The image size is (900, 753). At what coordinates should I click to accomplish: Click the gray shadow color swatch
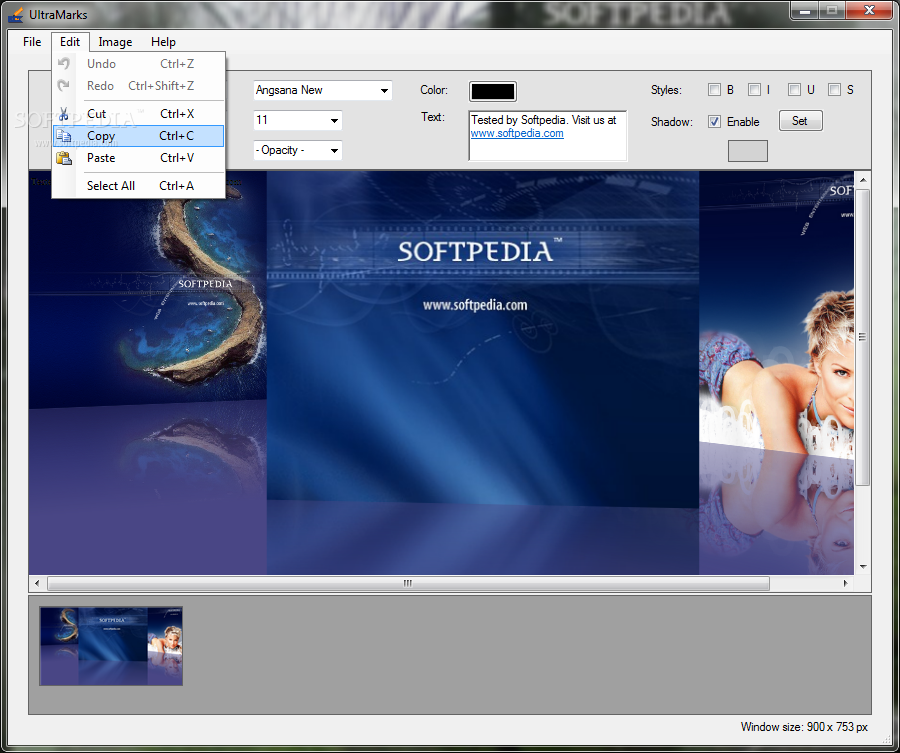click(747, 151)
